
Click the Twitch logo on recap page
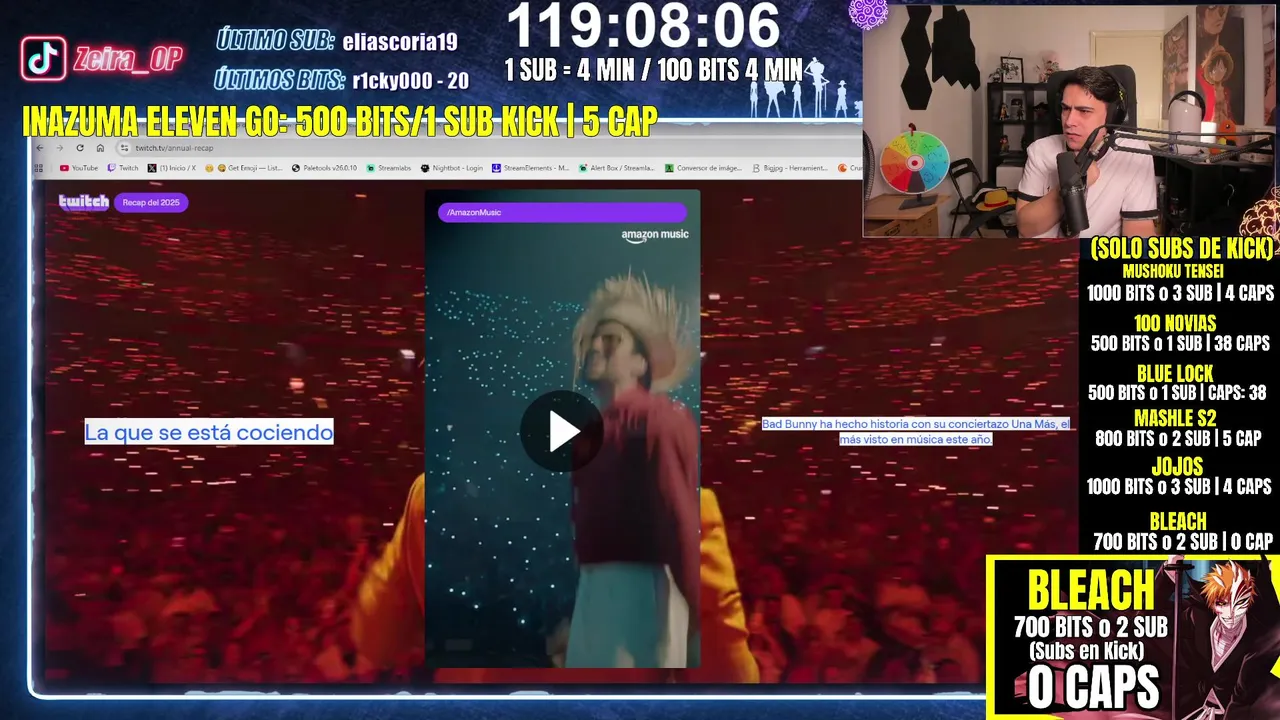(84, 202)
